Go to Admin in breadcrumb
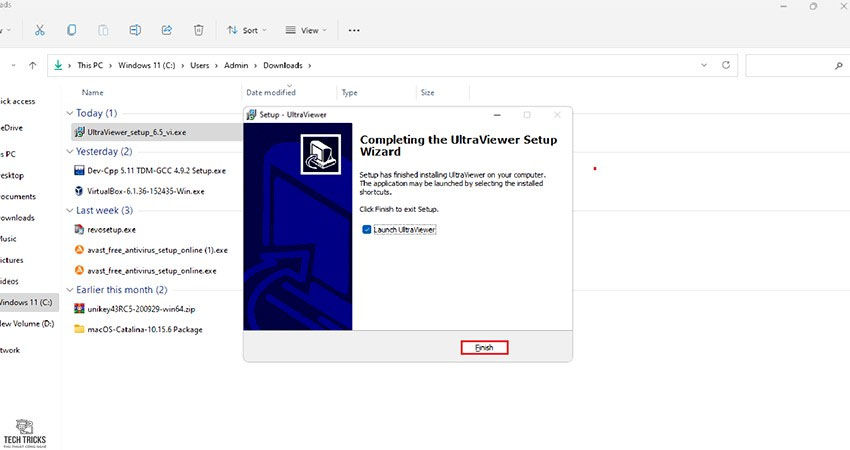850x450 pixels. click(x=236, y=65)
